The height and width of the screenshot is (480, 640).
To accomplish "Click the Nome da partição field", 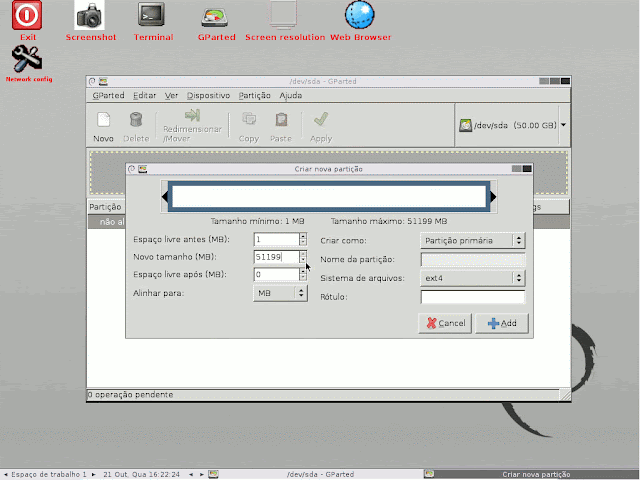I will tap(473, 259).
